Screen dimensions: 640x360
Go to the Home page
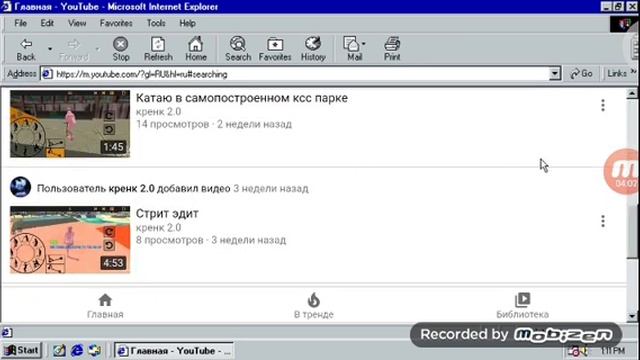tap(196, 49)
